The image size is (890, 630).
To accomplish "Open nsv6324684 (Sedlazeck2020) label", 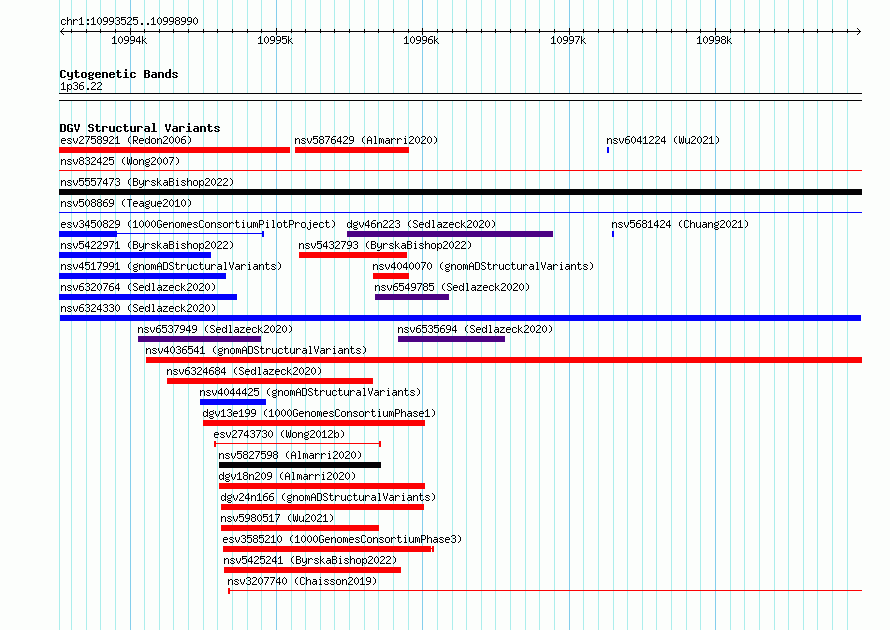I will [244, 371].
